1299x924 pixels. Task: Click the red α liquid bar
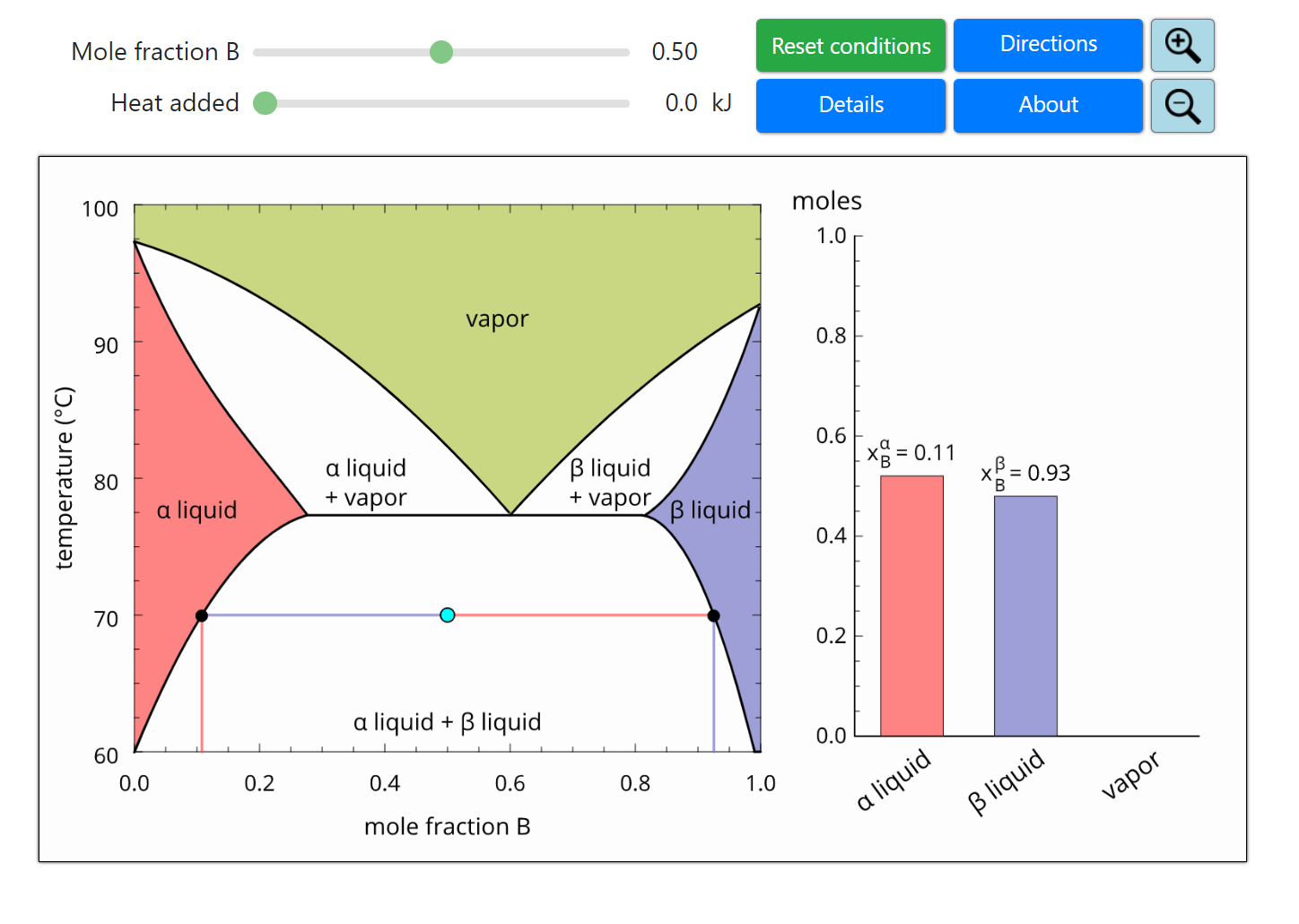tap(911, 606)
